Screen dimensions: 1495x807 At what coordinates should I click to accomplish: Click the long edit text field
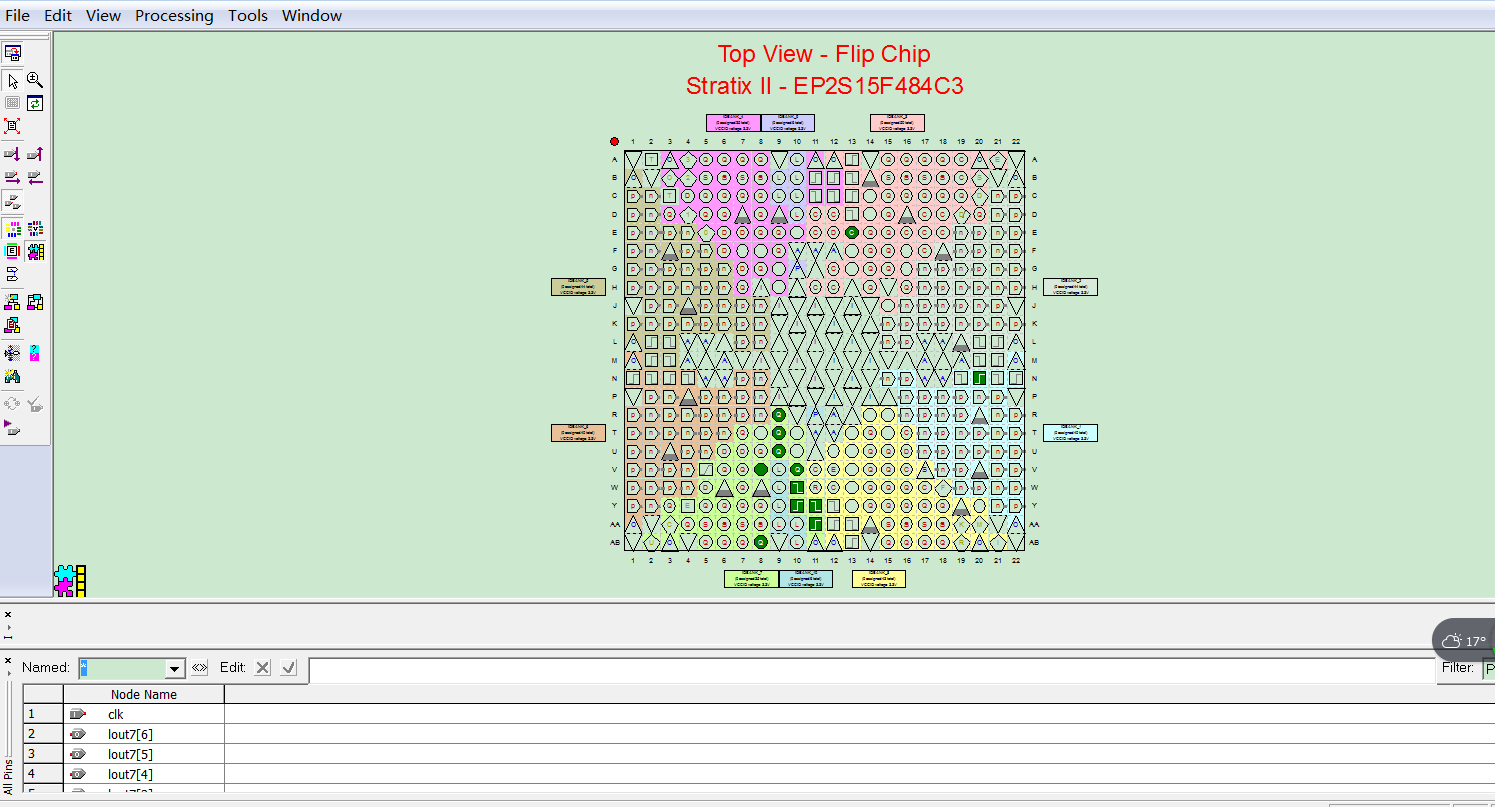pos(870,670)
